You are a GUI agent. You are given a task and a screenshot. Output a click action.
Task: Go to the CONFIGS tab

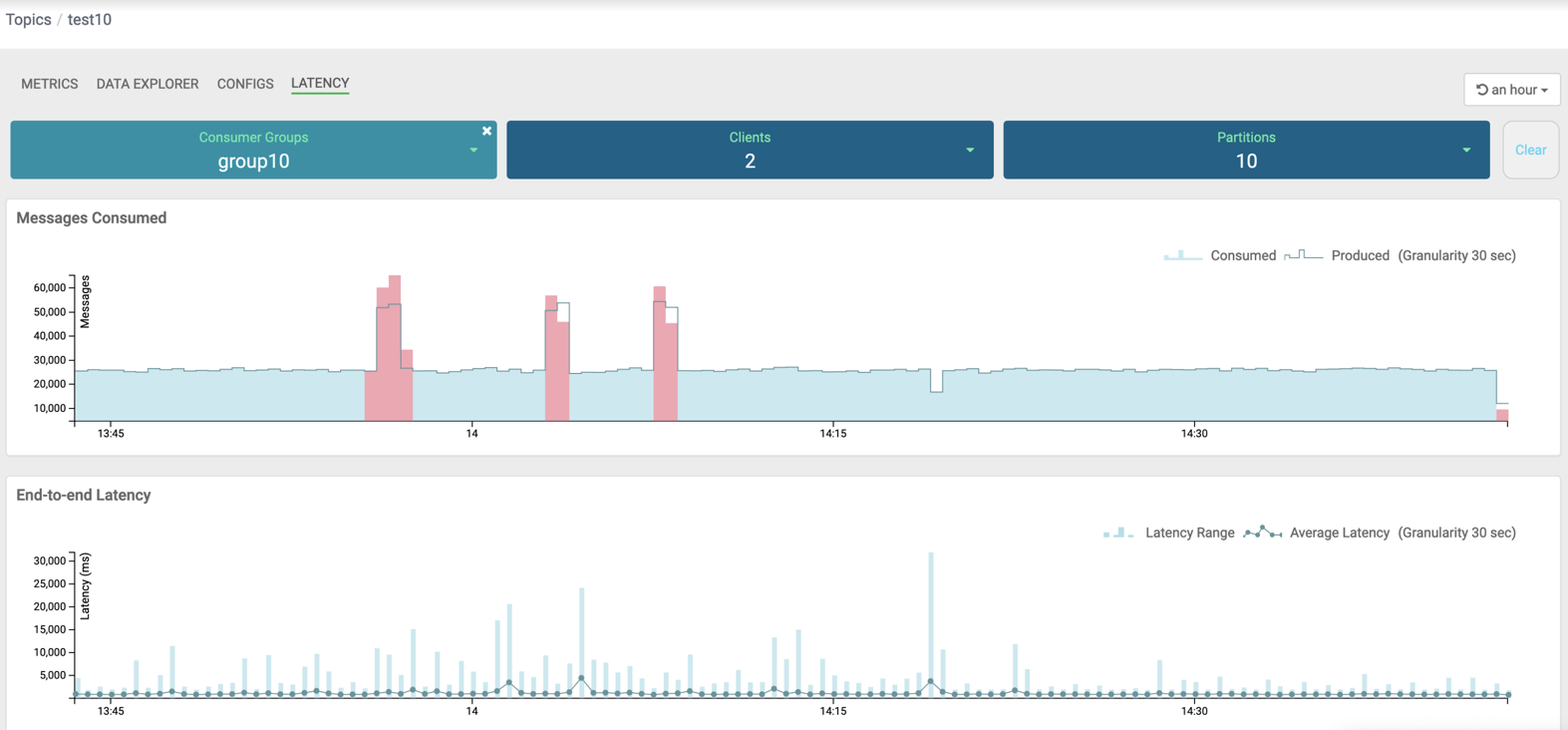[x=245, y=84]
